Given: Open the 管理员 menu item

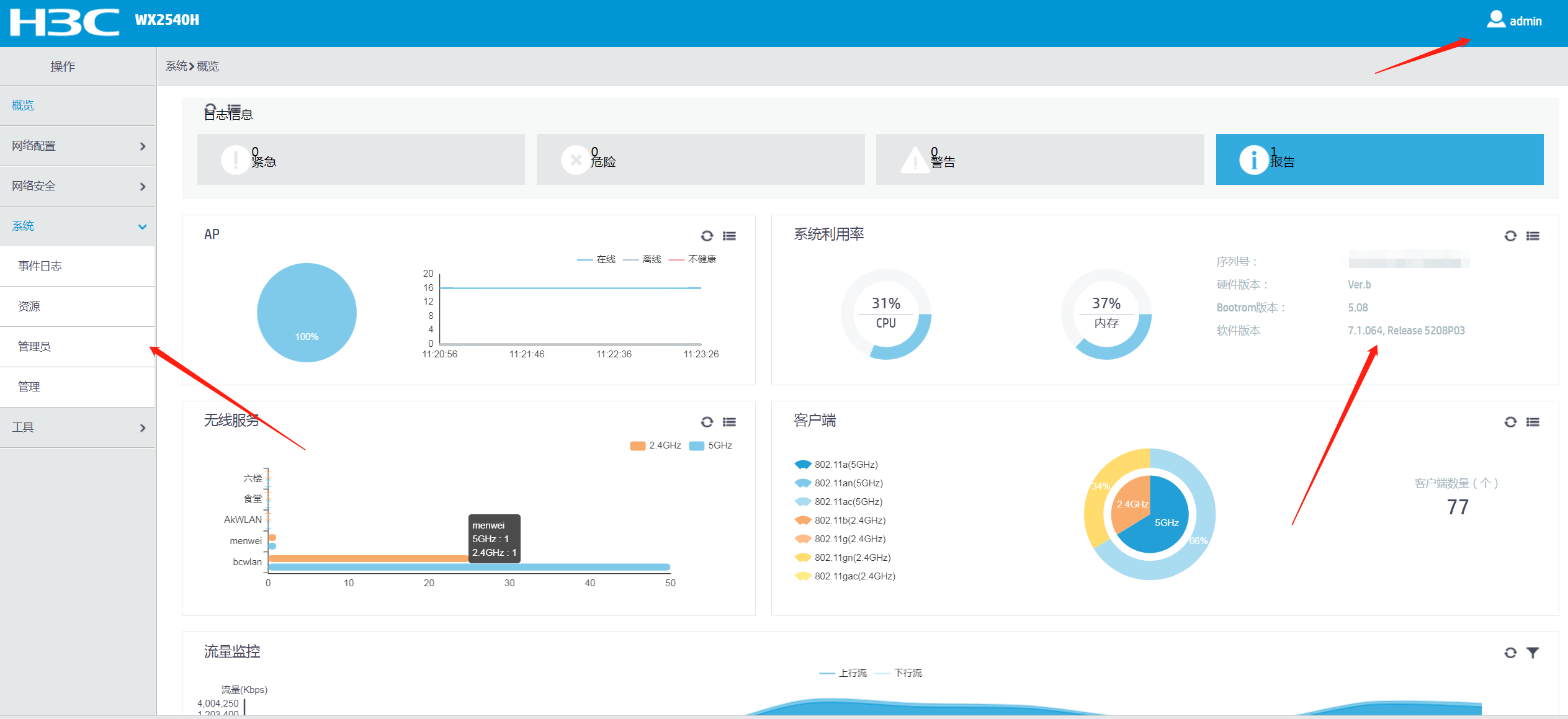Looking at the screenshot, I should coord(35,346).
